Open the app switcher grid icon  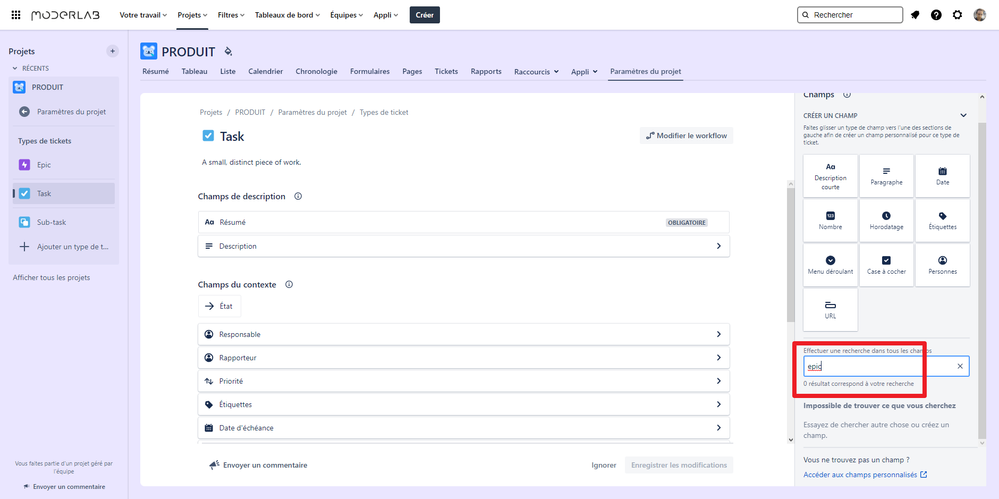click(16, 15)
